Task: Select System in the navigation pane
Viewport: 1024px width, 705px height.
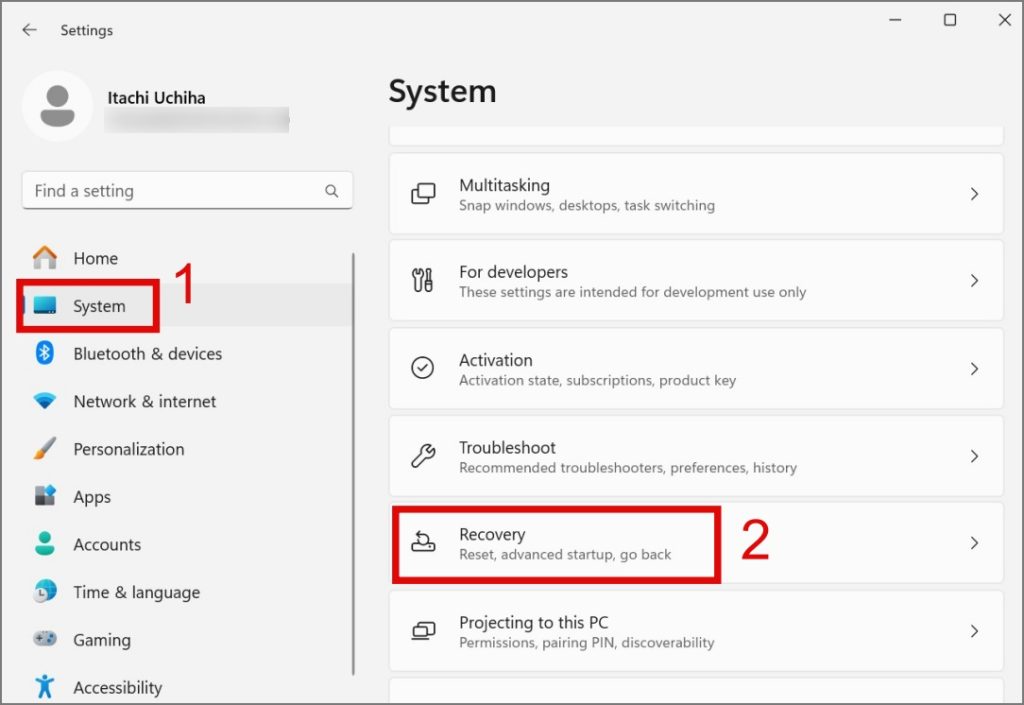Action: [x=100, y=306]
